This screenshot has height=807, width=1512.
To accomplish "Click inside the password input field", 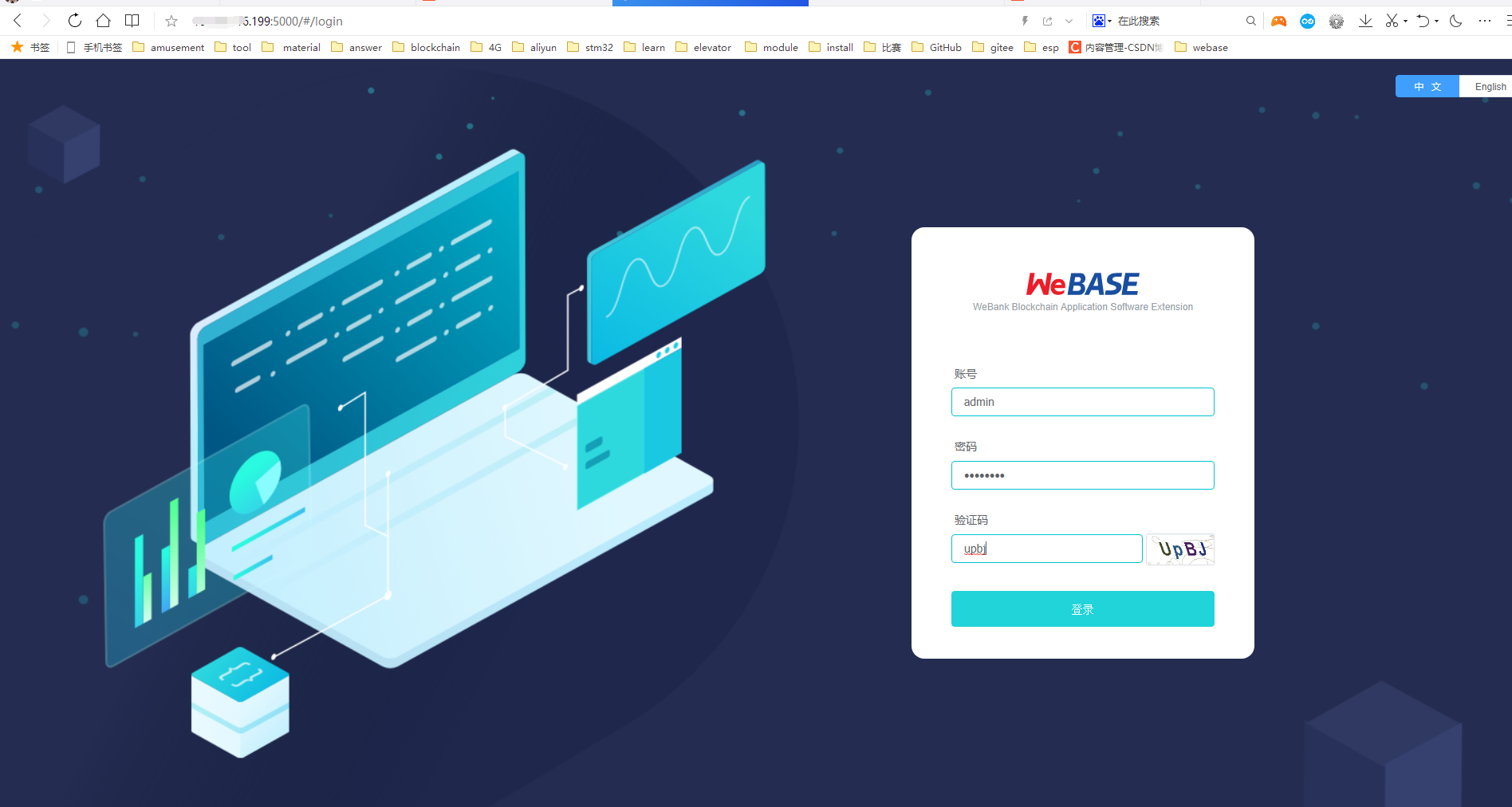I will pyautogui.click(x=1082, y=474).
